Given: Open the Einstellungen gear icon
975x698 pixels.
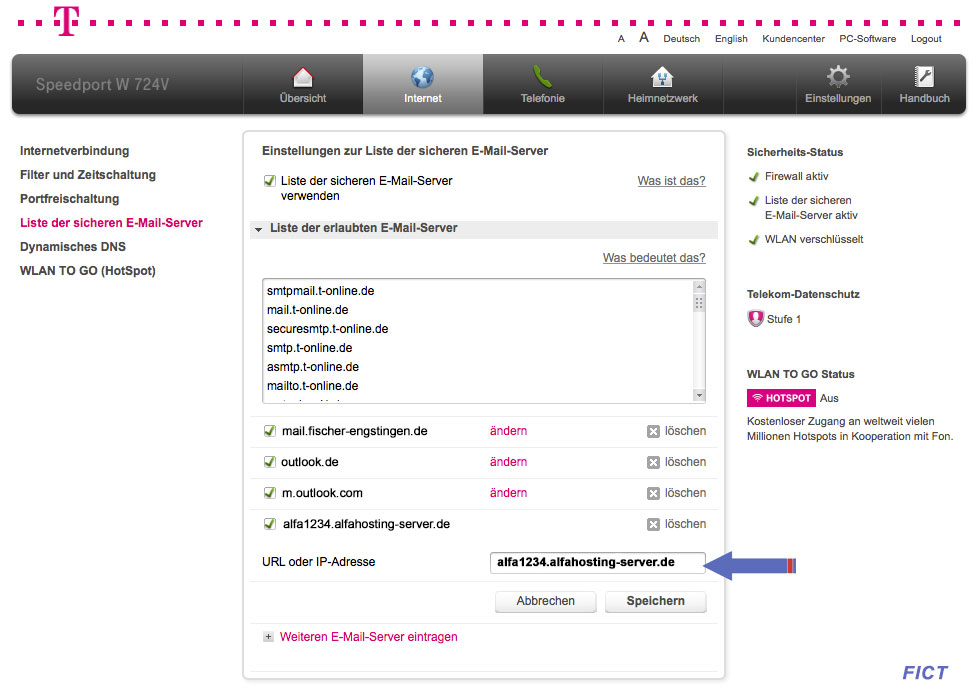Looking at the screenshot, I should [838, 76].
